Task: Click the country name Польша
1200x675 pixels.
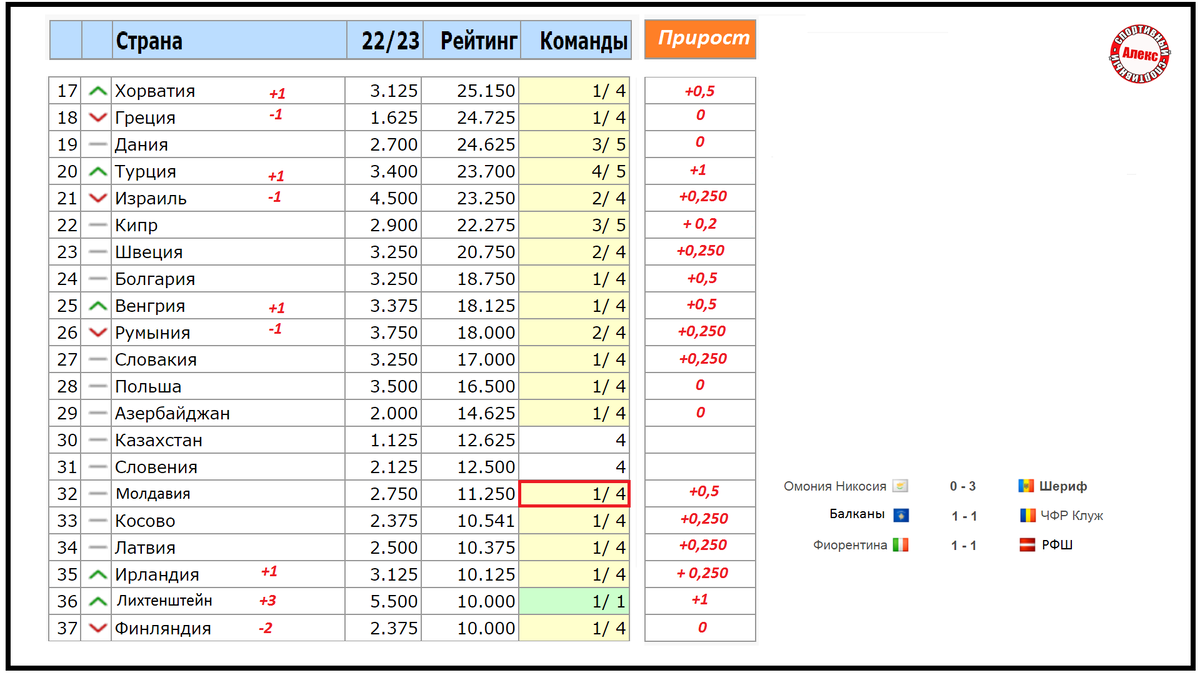Action: pyautogui.click(x=148, y=386)
